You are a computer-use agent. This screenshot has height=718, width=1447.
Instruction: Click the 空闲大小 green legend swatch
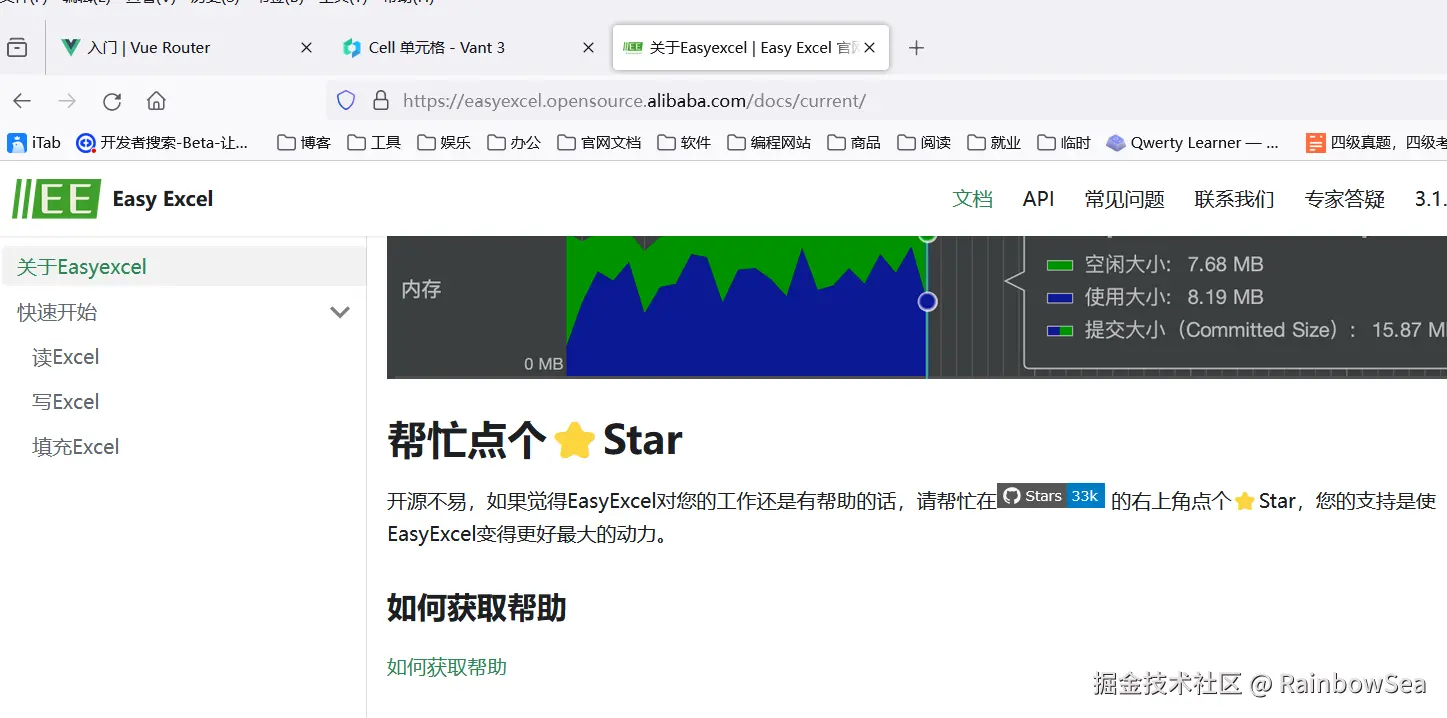click(1060, 265)
